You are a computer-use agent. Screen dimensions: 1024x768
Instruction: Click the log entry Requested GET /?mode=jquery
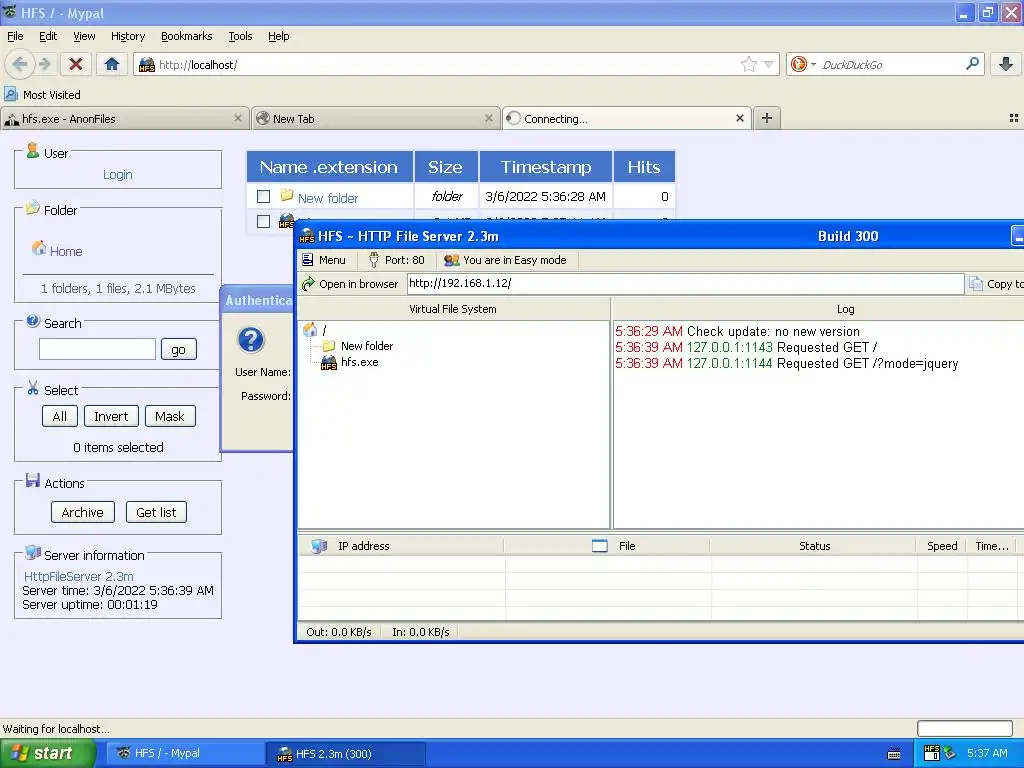click(786, 364)
